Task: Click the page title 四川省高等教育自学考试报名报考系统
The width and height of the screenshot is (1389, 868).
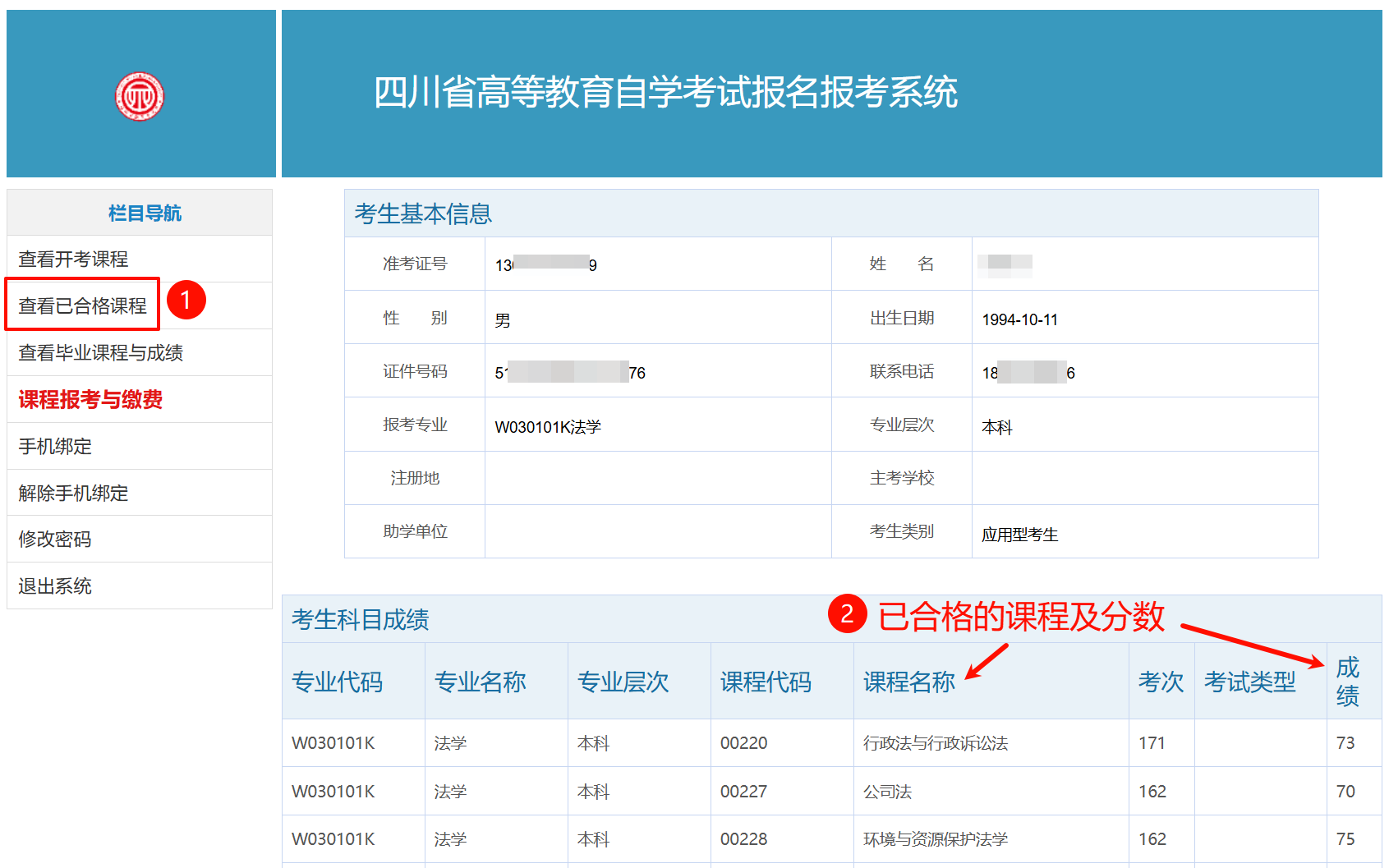Action: coord(665,92)
